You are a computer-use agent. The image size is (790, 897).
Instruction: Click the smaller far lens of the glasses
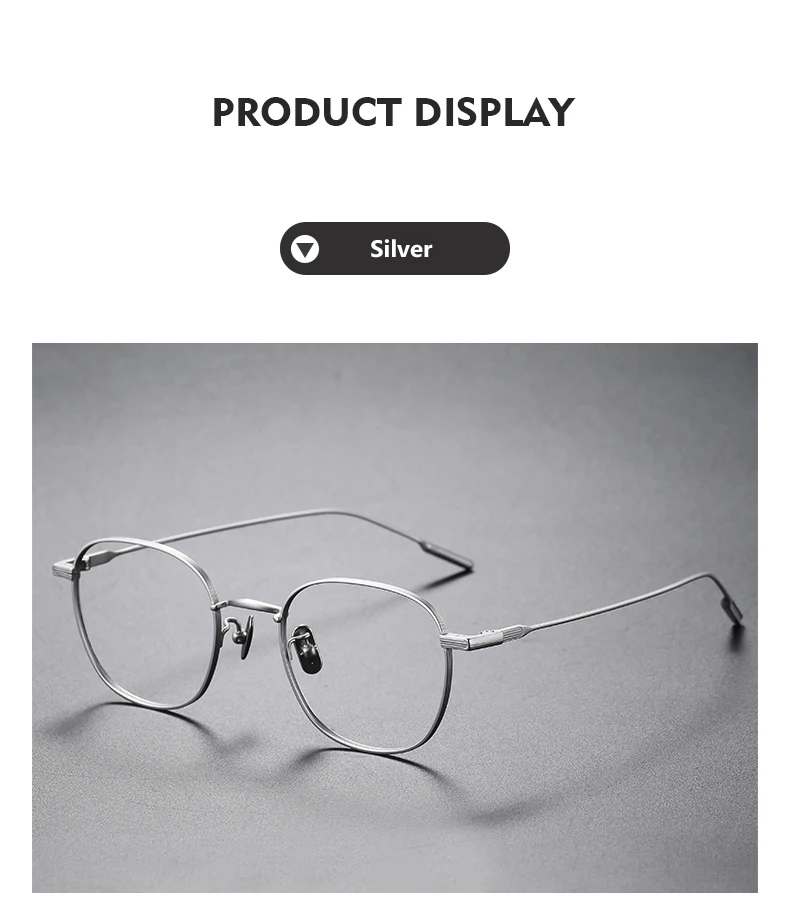(x=144, y=622)
